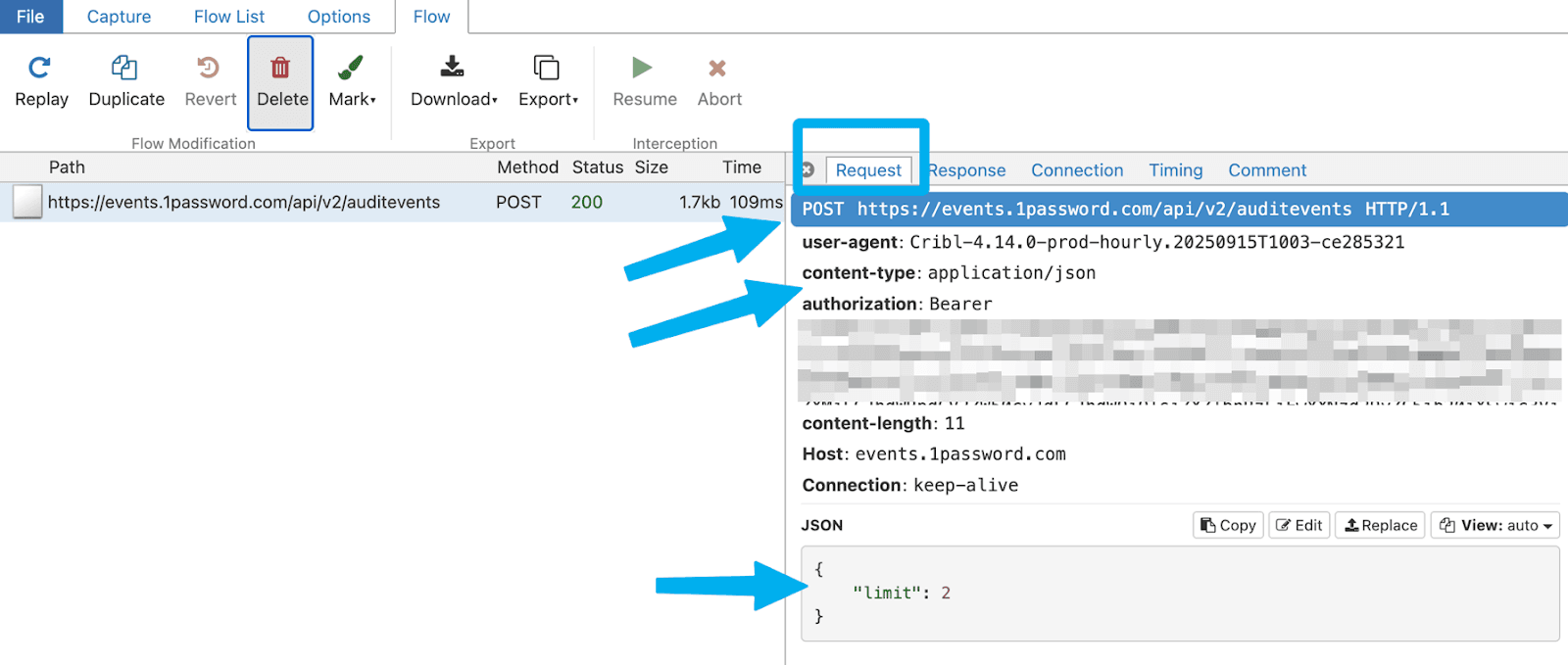The image size is (1568, 665).
Task: Switch to the Flow List tab
Action: pyautogui.click(x=228, y=17)
